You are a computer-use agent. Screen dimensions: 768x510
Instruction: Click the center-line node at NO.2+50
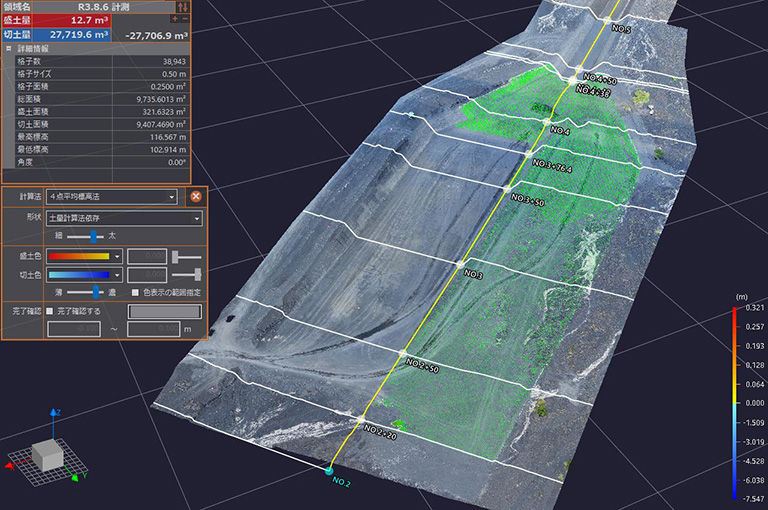click(x=403, y=353)
